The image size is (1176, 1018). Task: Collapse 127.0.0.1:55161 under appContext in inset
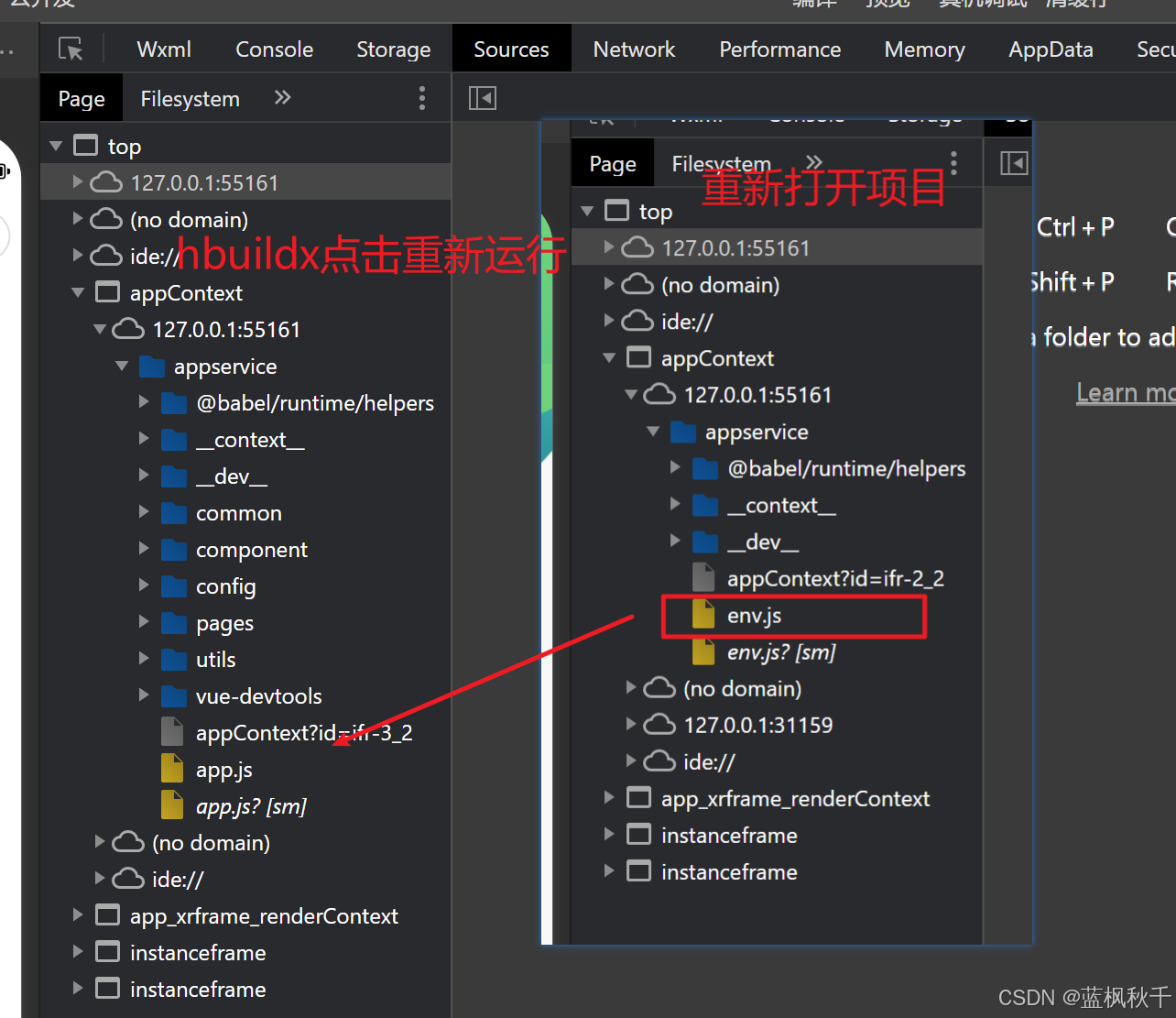point(631,394)
